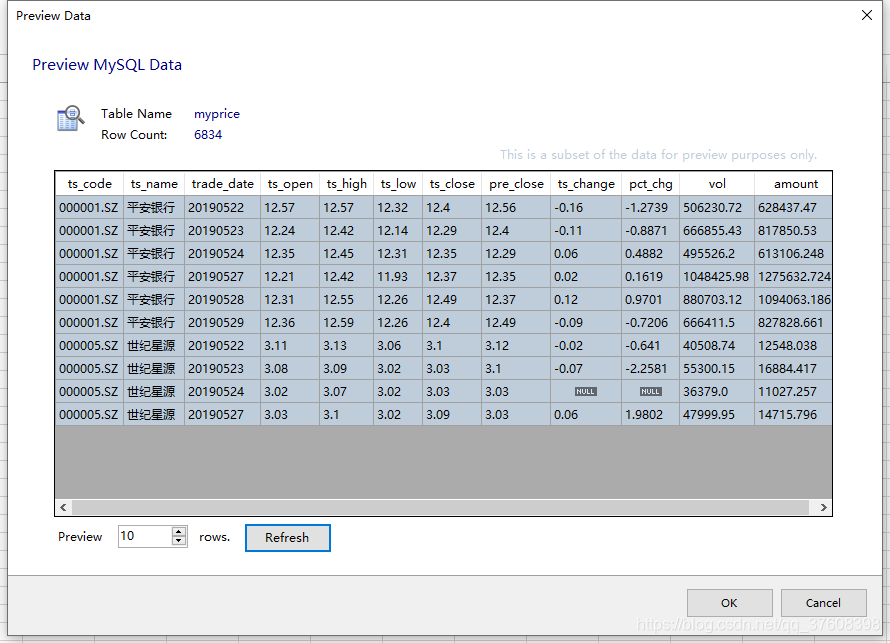Screen dimensions: 890x643
Task: Click the NULL cell under pct_chg
Action: click(x=650, y=392)
